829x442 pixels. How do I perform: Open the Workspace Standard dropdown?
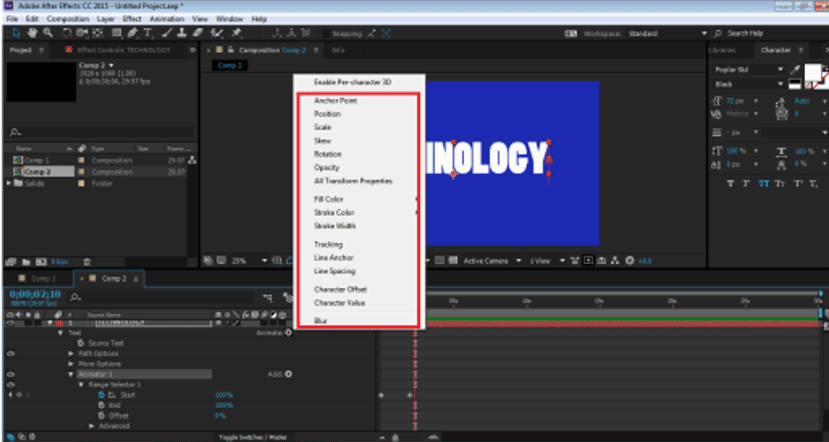[x=667, y=33]
